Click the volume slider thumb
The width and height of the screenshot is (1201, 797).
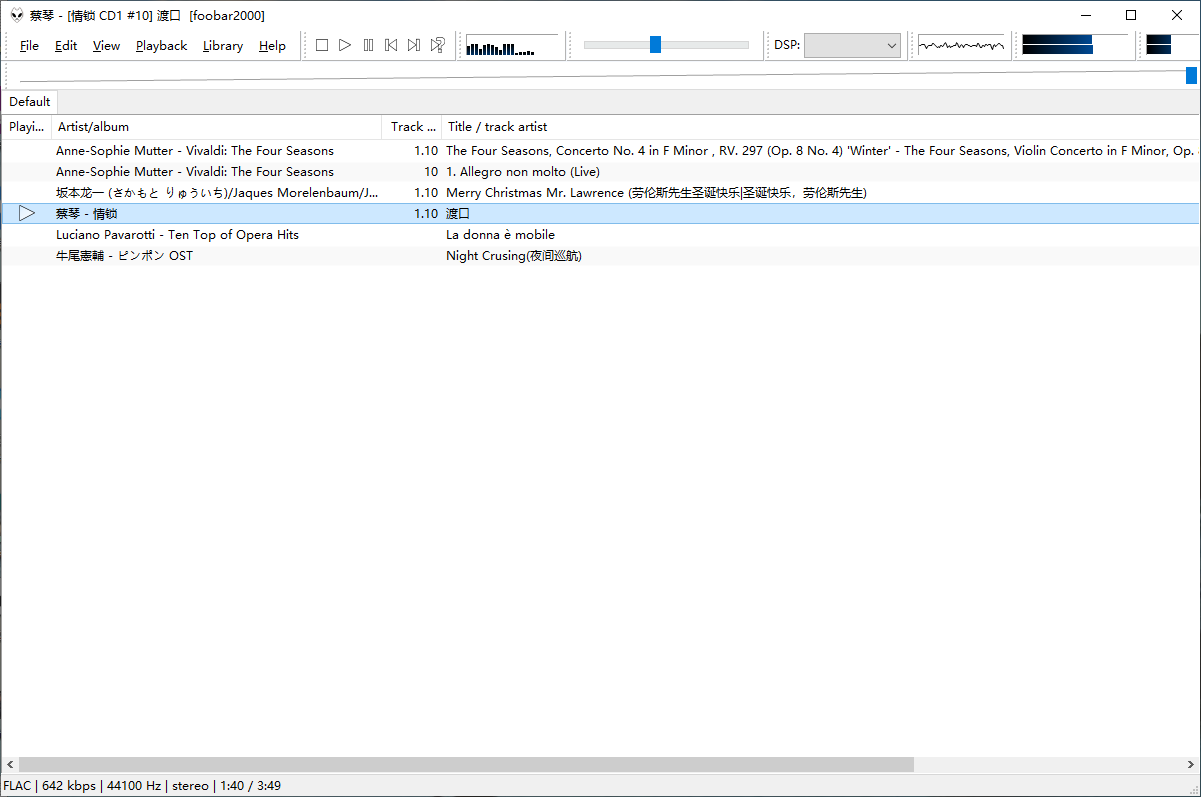(x=655, y=45)
